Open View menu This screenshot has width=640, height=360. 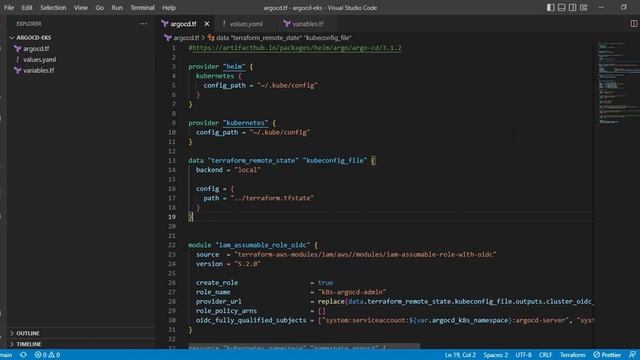(x=81, y=7)
